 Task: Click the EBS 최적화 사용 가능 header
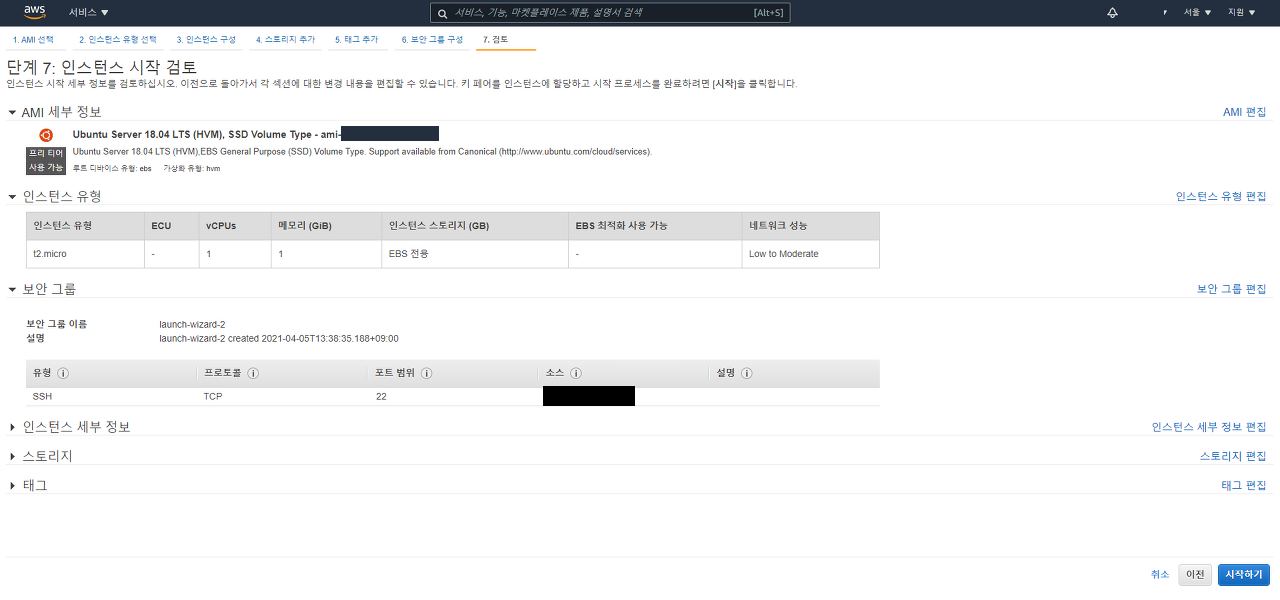click(x=655, y=226)
